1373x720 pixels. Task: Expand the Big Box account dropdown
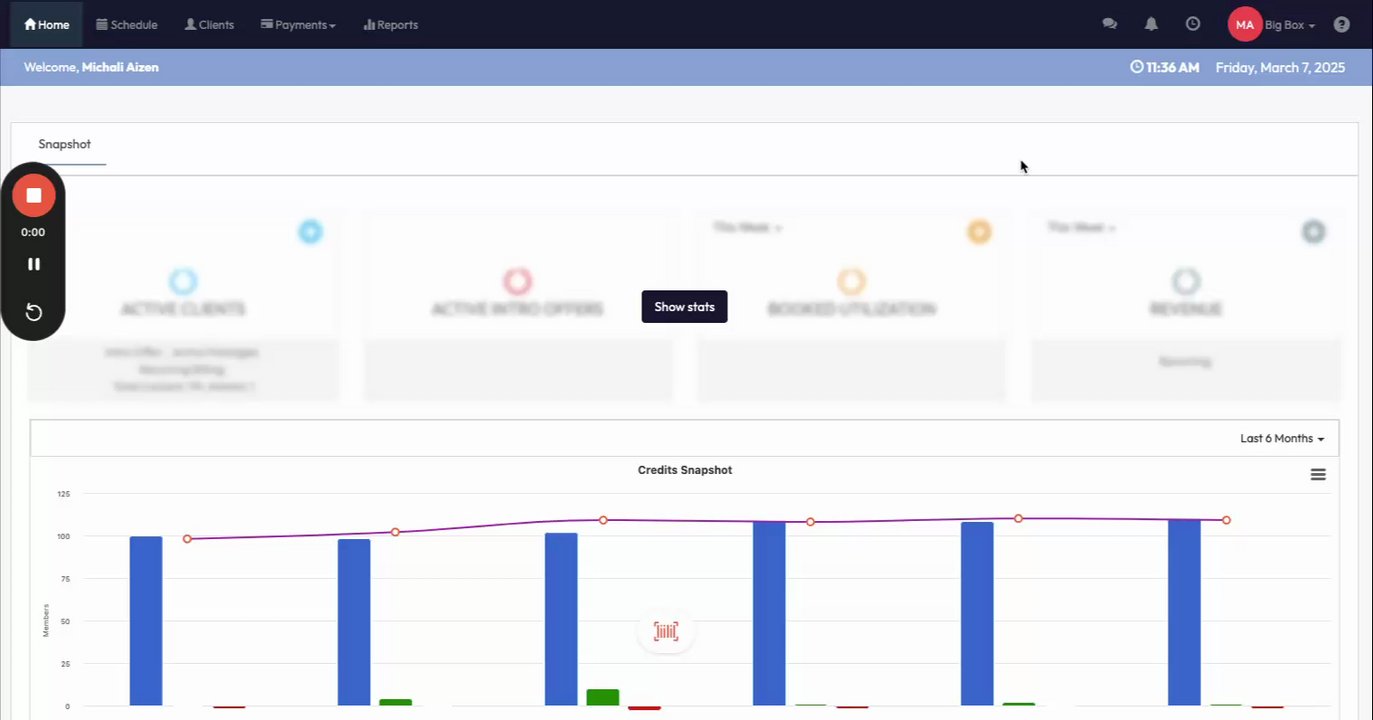pos(1290,25)
